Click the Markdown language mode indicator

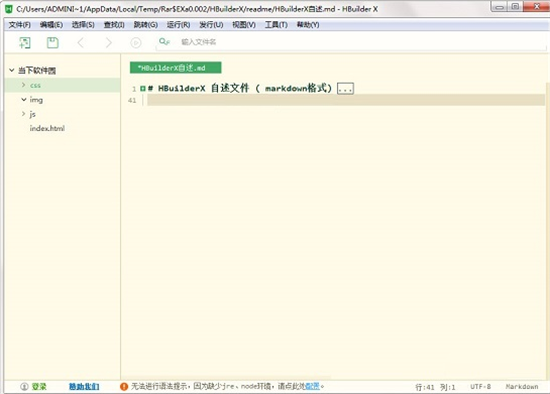point(522,387)
